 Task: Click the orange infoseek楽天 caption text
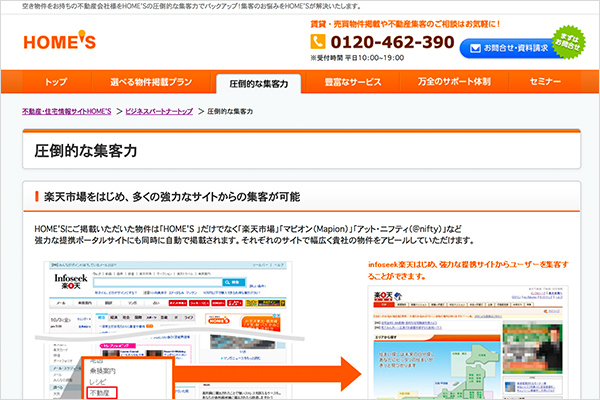pyautogui.click(x=468, y=270)
